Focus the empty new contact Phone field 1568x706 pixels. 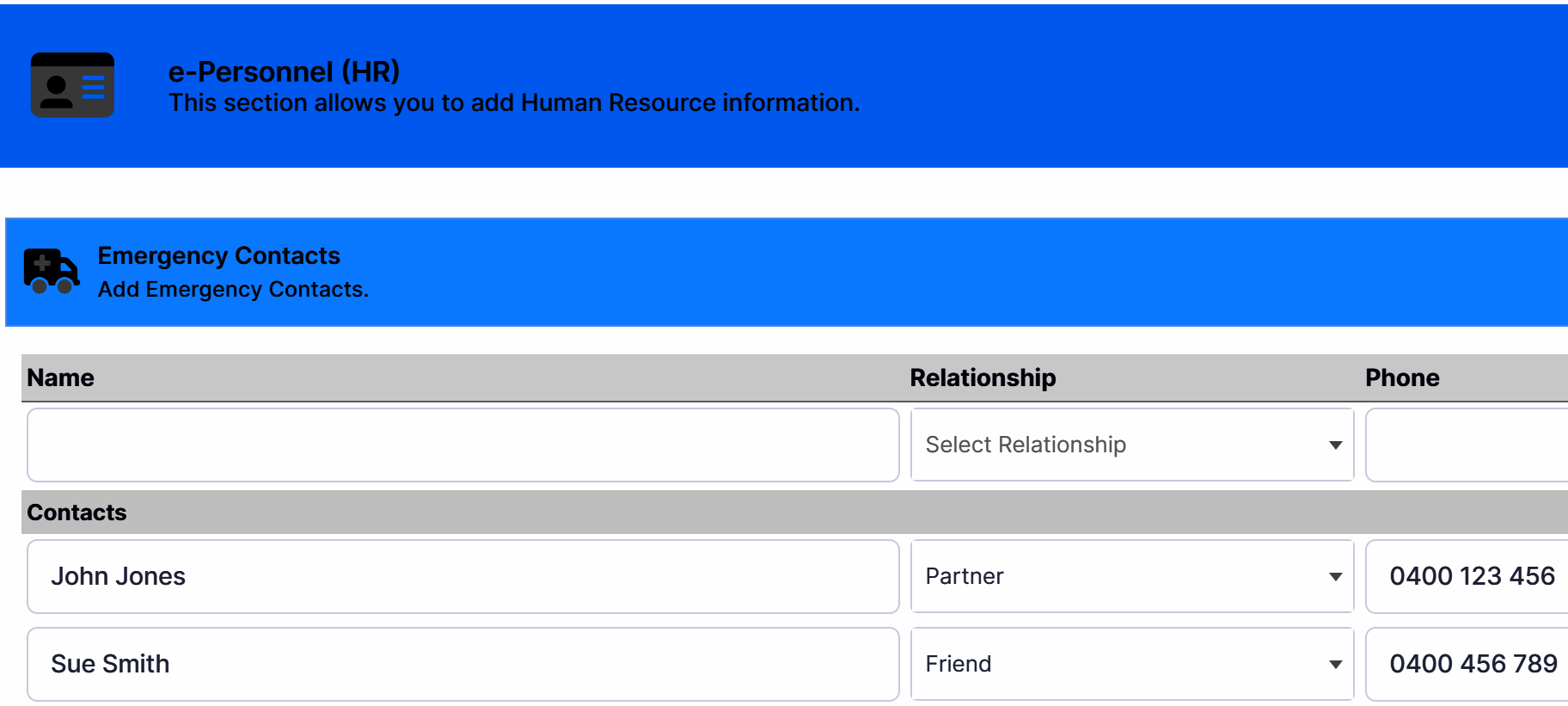pos(1467,445)
